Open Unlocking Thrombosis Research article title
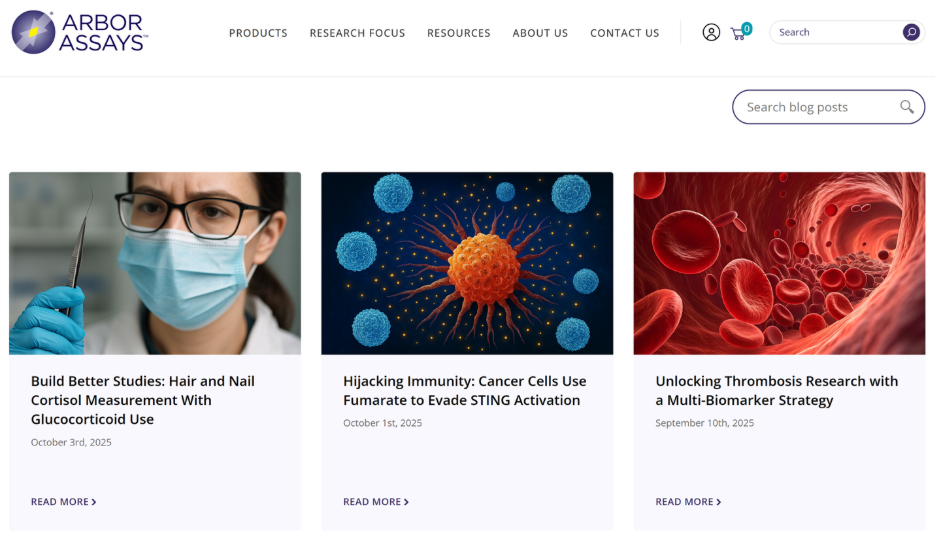The image size is (936, 541). click(776, 390)
